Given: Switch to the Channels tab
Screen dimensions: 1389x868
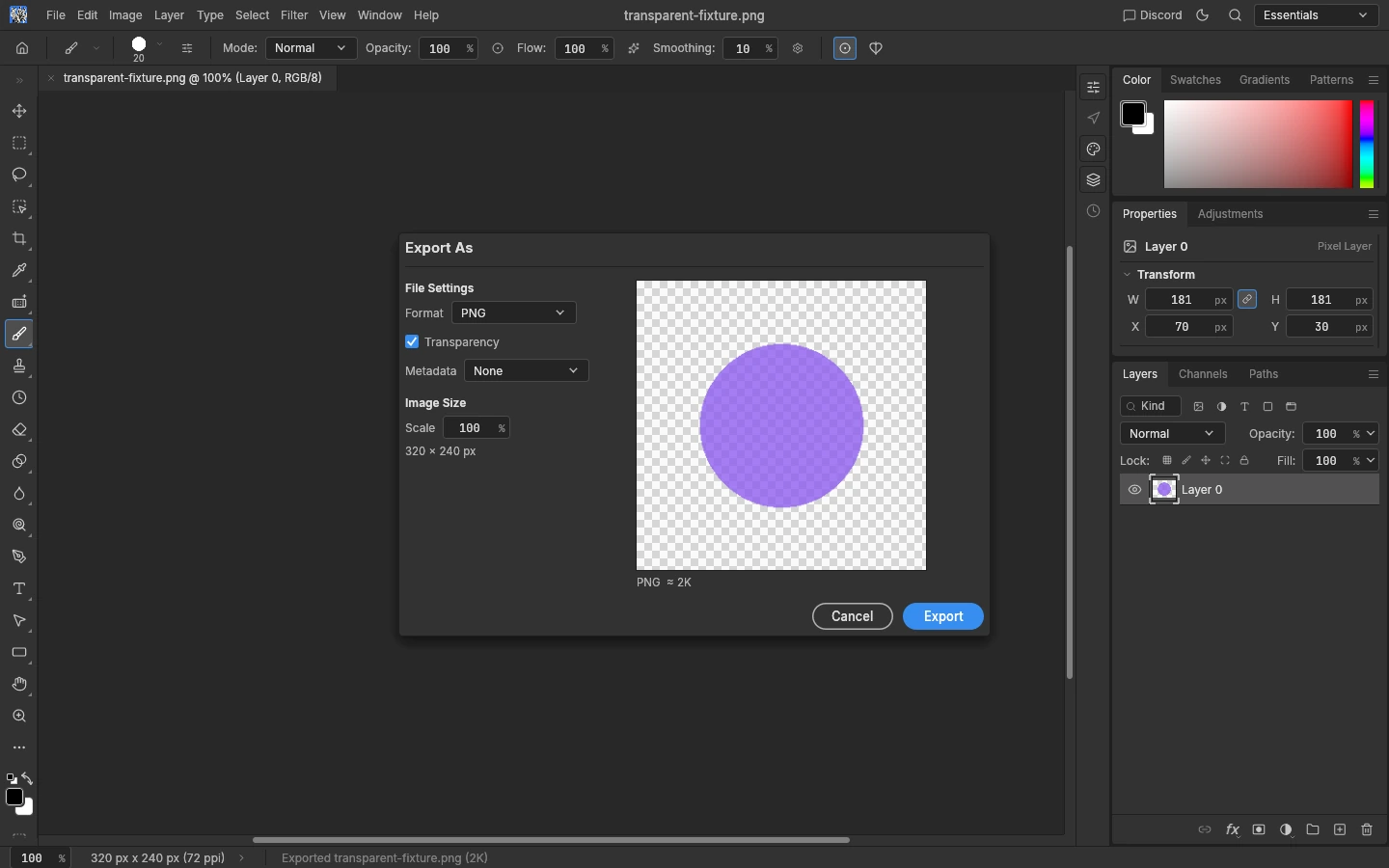Looking at the screenshot, I should (1203, 374).
